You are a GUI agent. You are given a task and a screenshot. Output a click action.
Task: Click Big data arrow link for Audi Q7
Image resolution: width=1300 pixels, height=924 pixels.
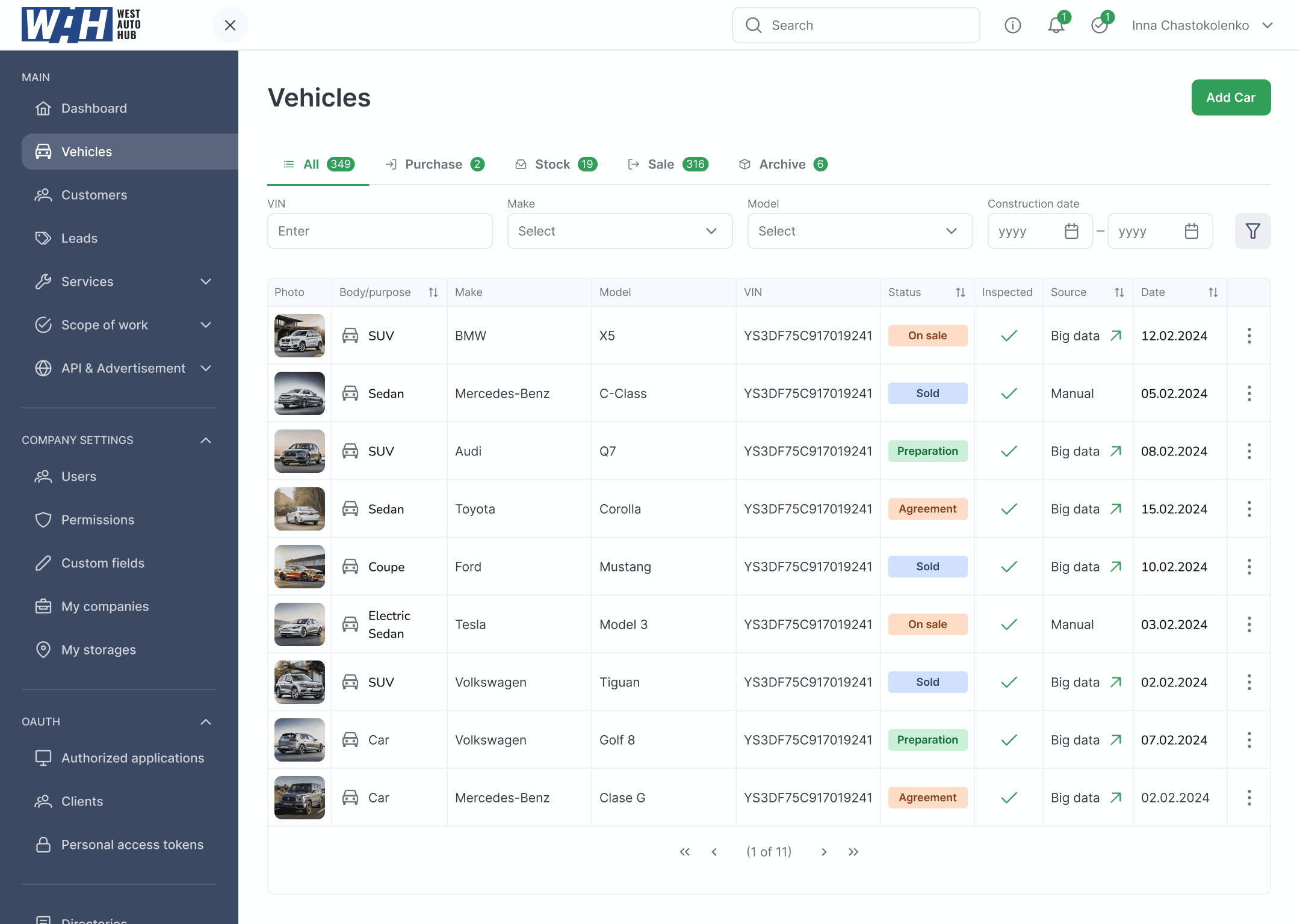1116,451
